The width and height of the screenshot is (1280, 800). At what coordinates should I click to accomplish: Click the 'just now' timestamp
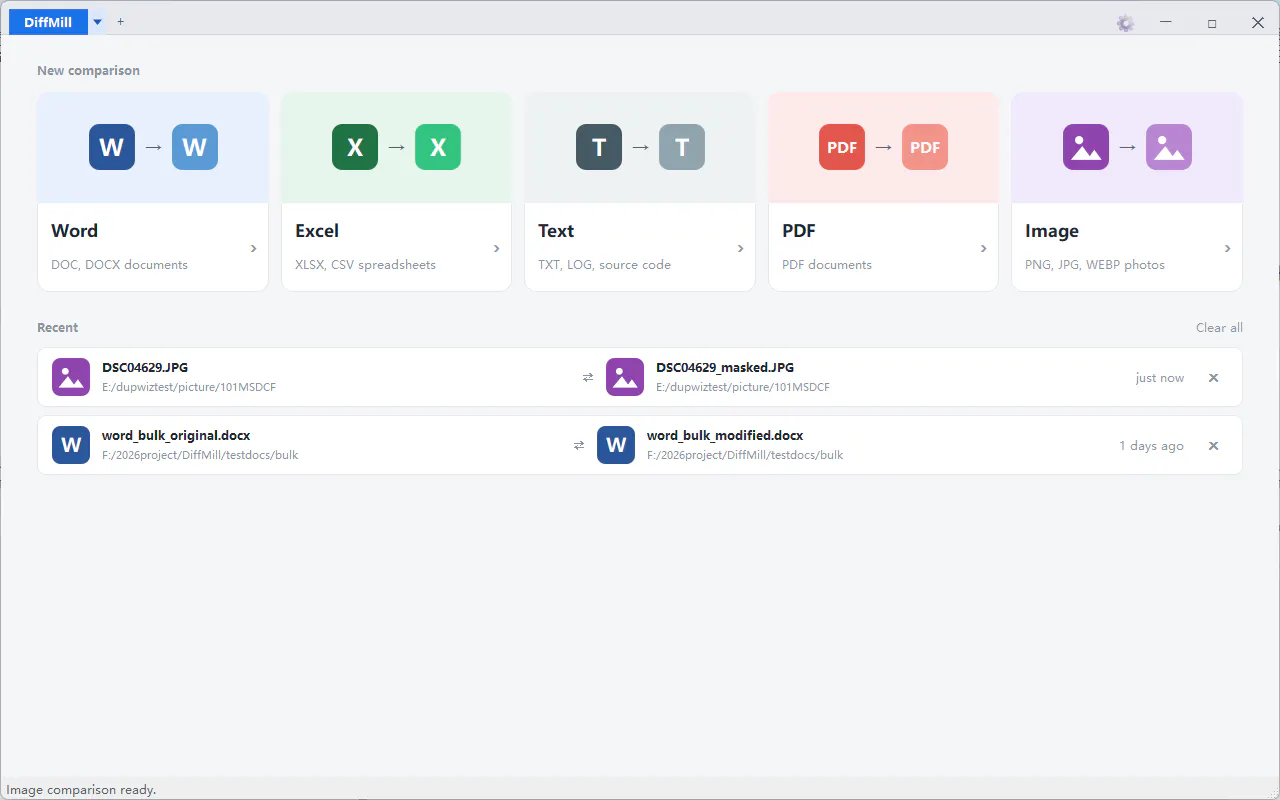pos(1160,378)
